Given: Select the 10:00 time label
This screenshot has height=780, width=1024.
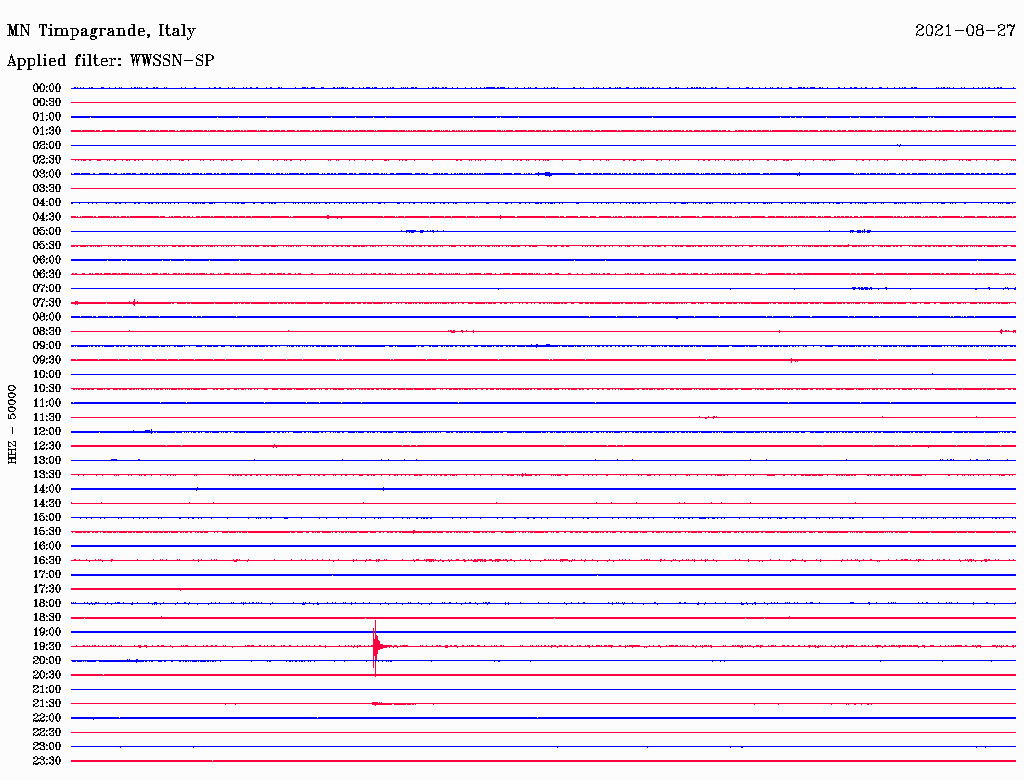Looking at the screenshot, I should tap(47, 374).
